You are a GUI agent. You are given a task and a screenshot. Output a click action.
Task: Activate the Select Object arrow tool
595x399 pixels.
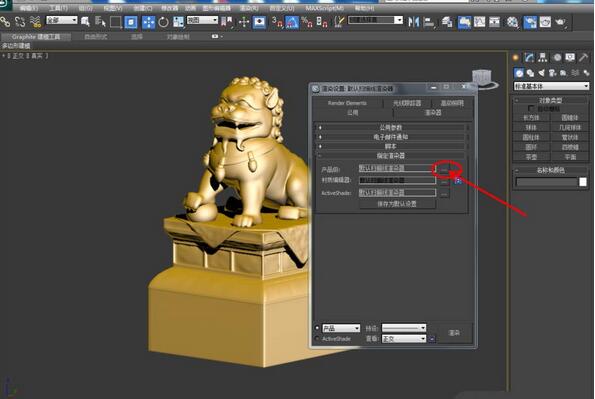85,22
